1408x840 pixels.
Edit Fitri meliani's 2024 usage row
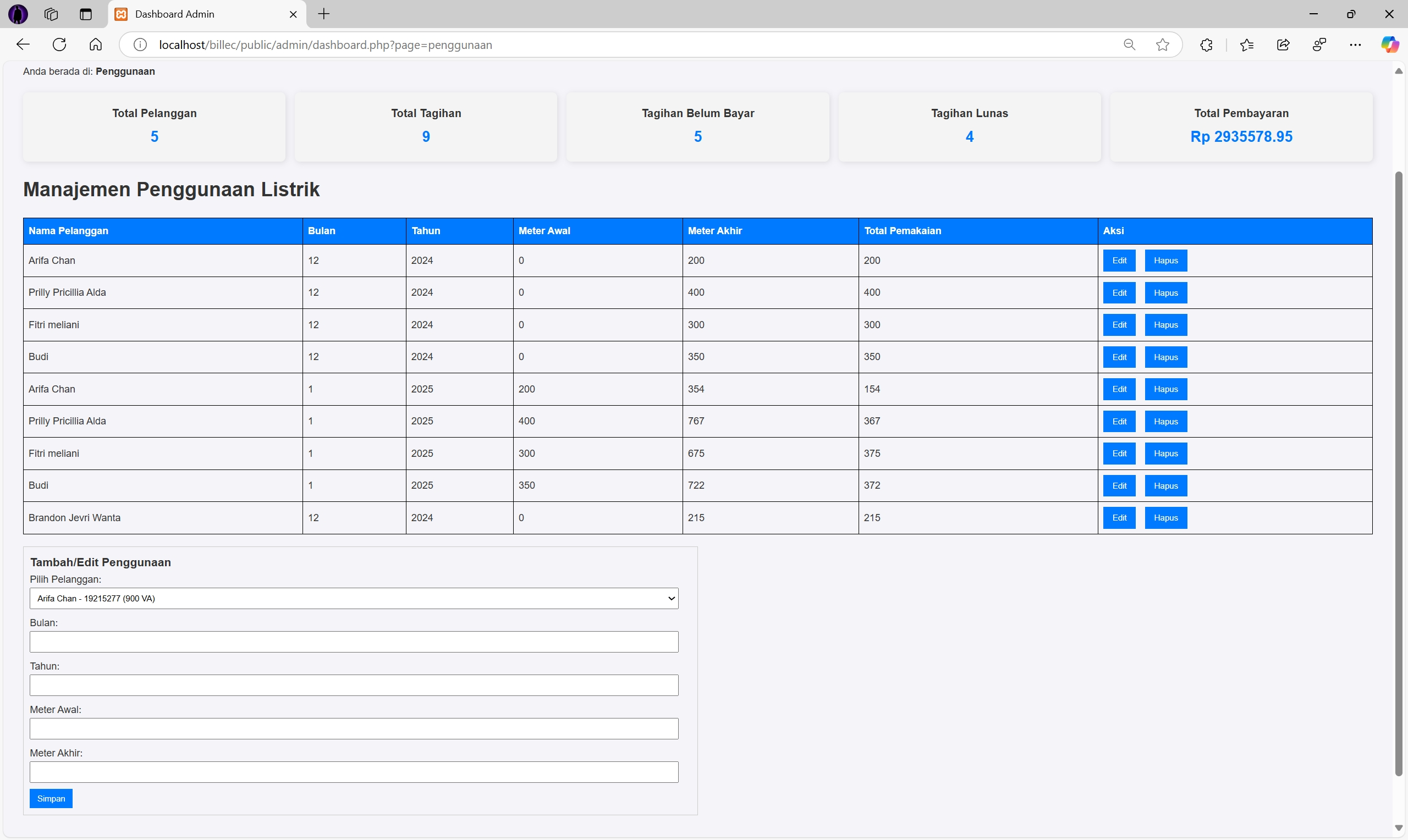pyautogui.click(x=1119, y=325)
